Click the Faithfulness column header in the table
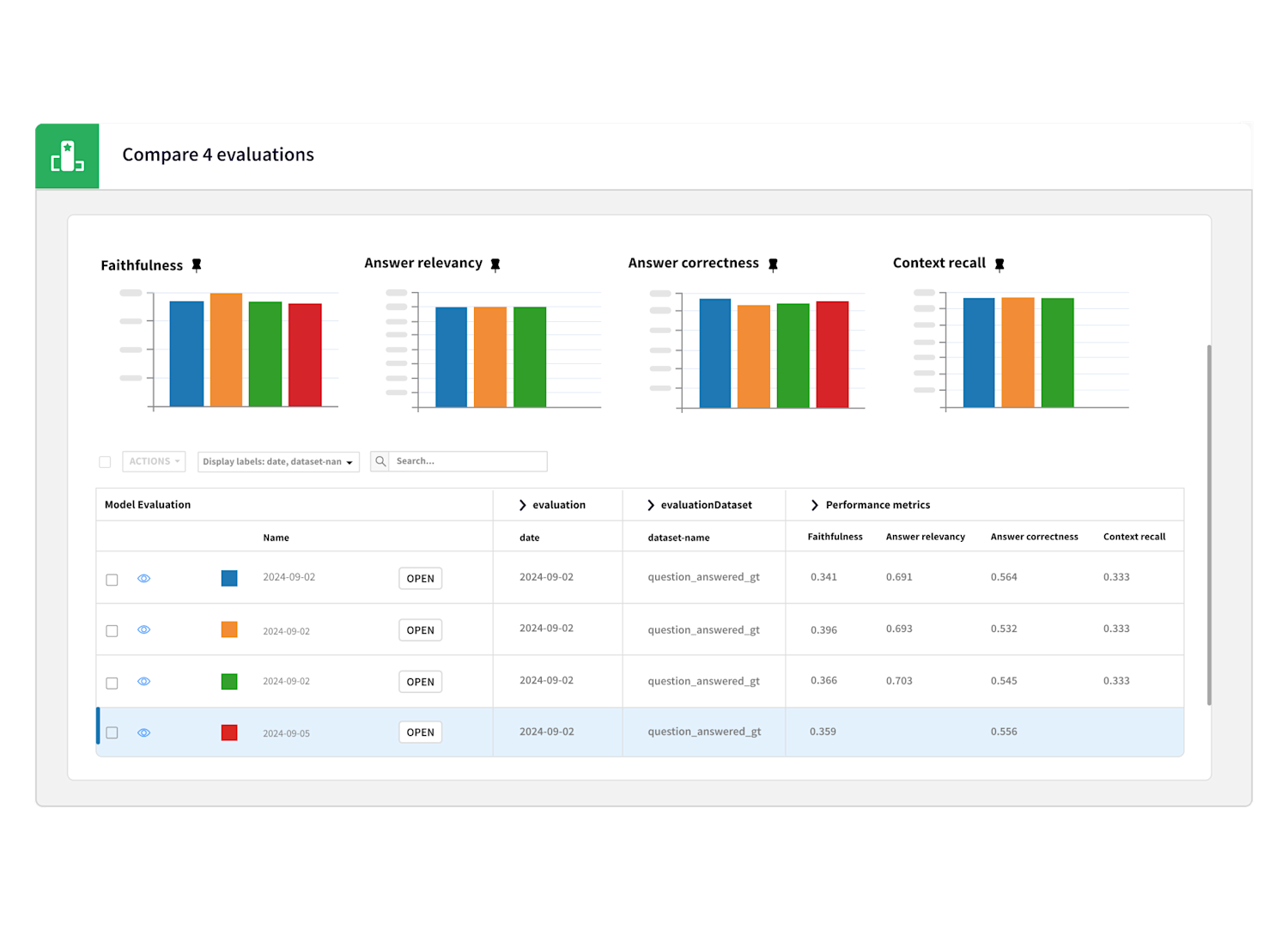 pyautogui.click(x=835, y=537)
